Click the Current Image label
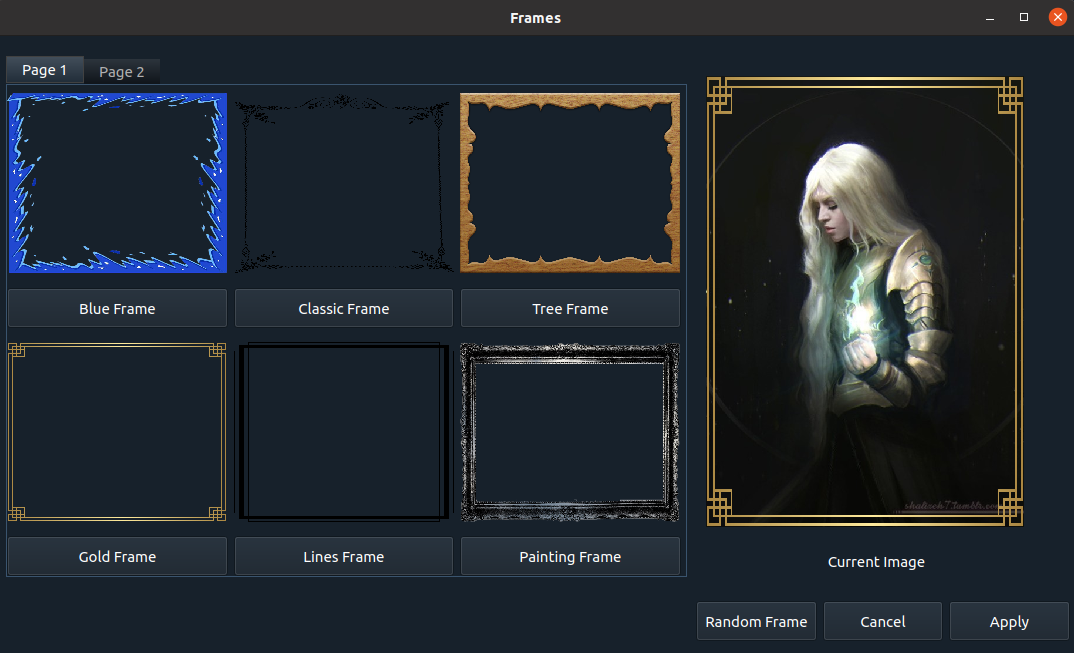This screenshot has width=1074, height=653. [876, 562]
